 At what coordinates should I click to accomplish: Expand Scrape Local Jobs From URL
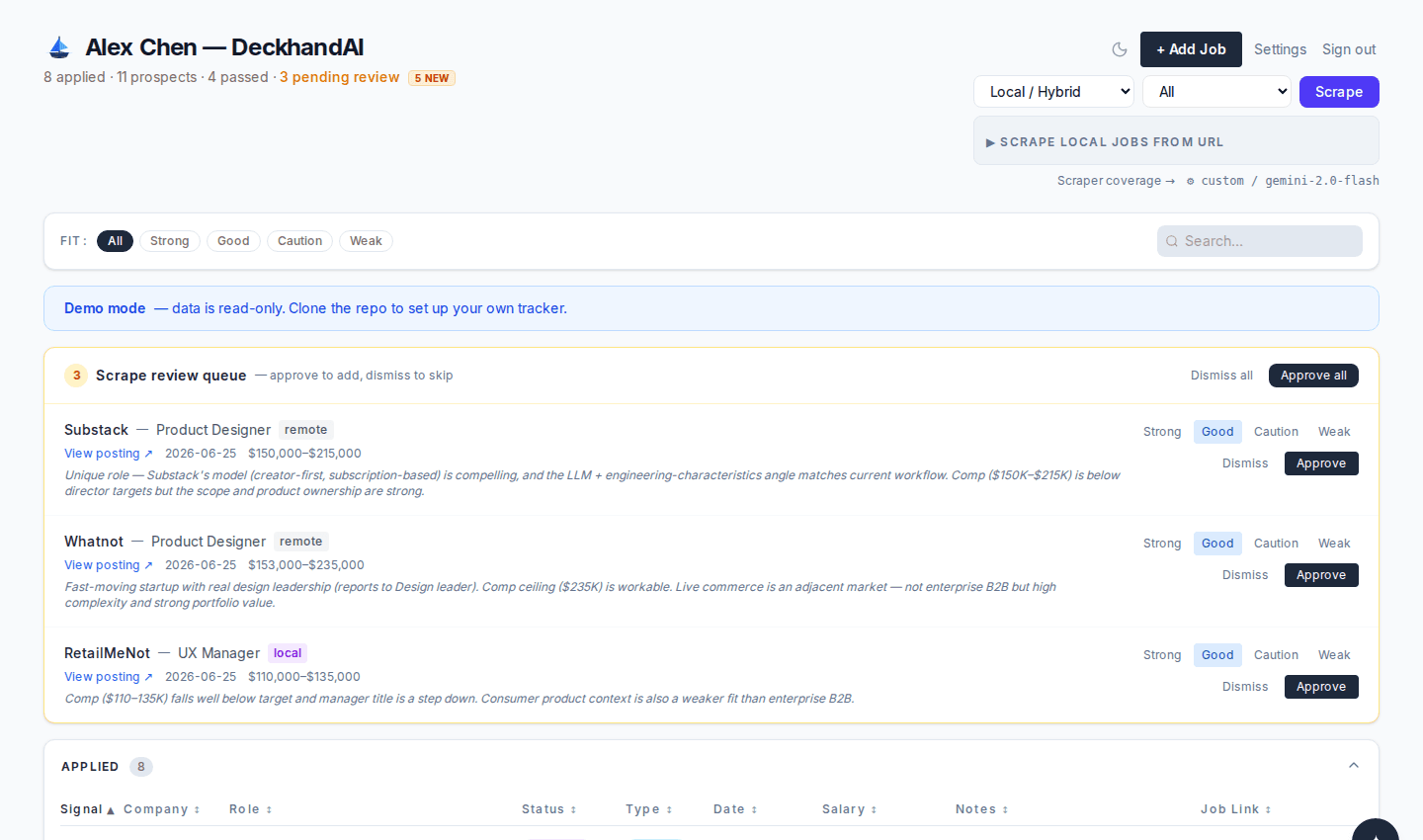tap(1176, 141)
